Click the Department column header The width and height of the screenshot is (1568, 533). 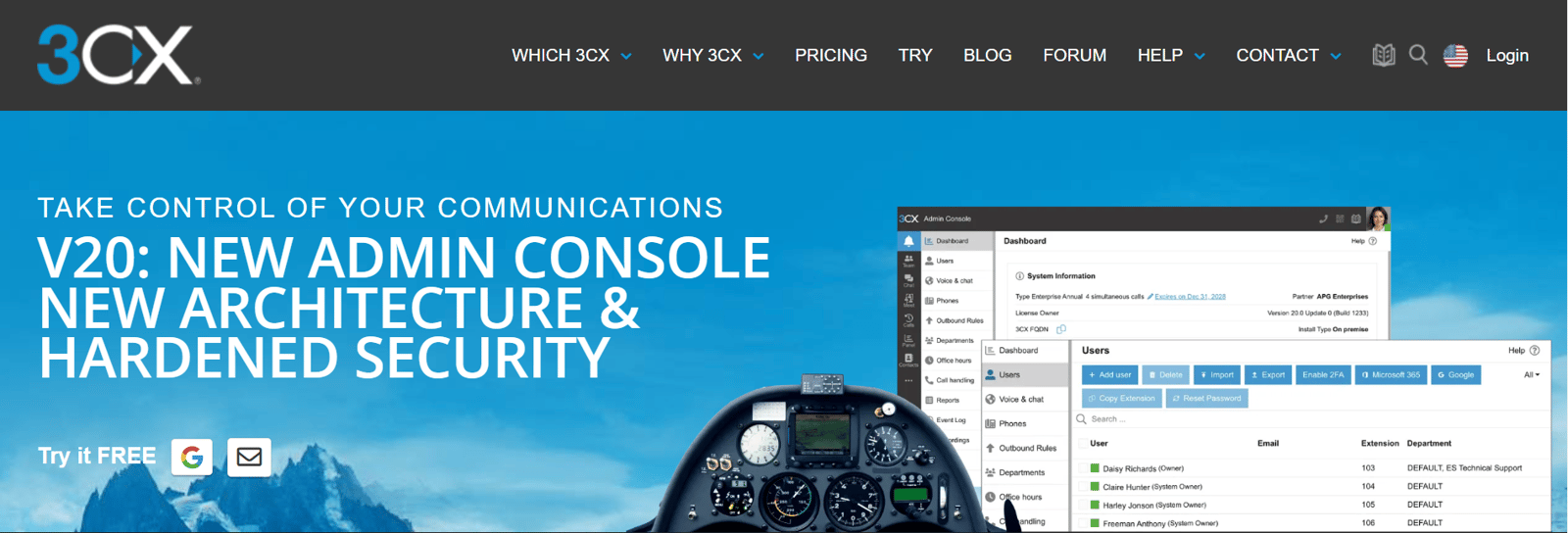1429,443
